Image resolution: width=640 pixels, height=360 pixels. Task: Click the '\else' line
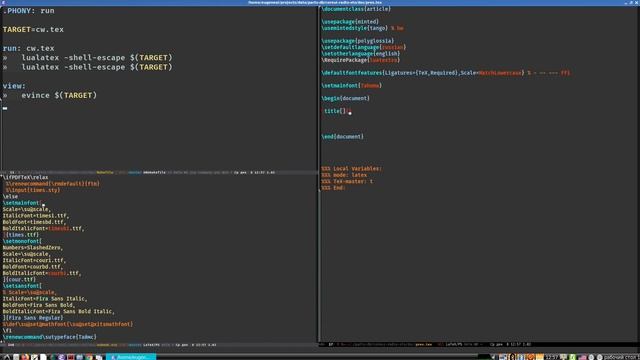(10, 196)
